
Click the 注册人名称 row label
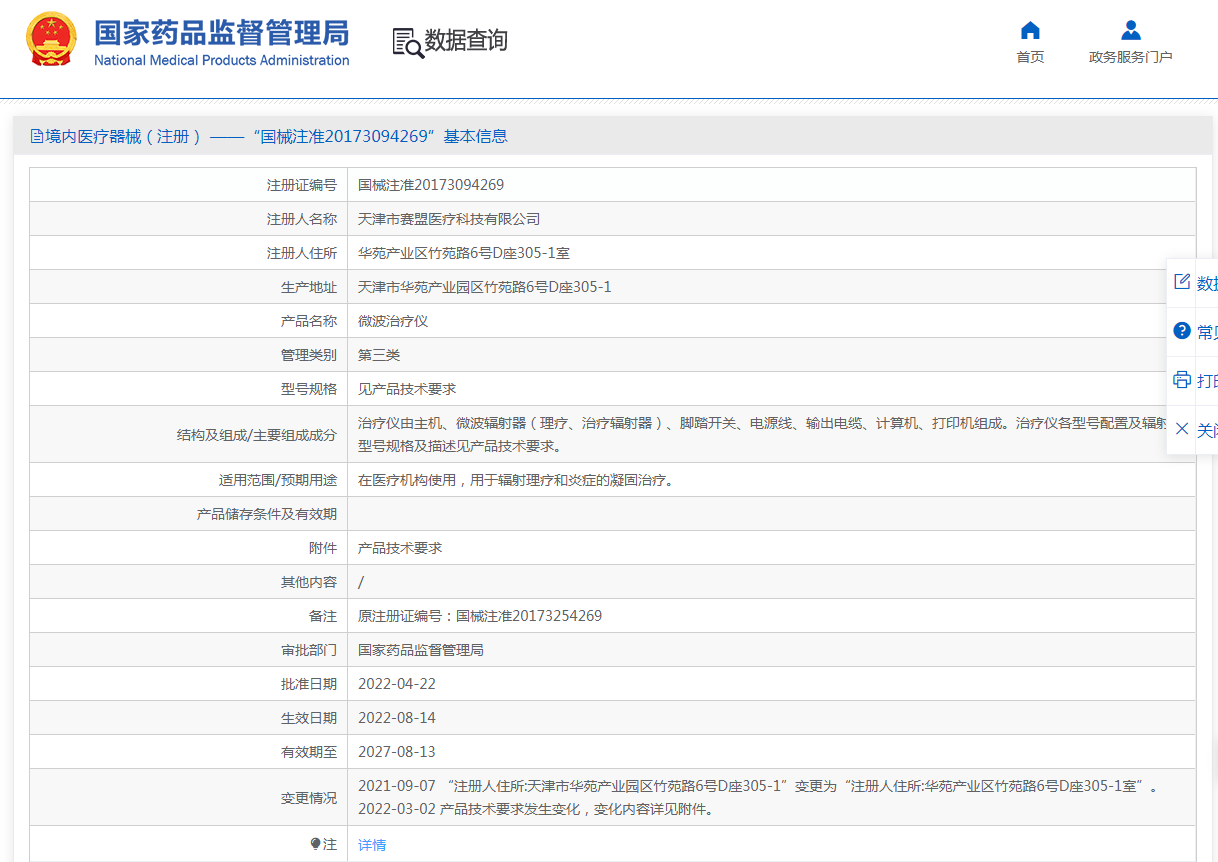pyautogui.click(x=302, y=219)
